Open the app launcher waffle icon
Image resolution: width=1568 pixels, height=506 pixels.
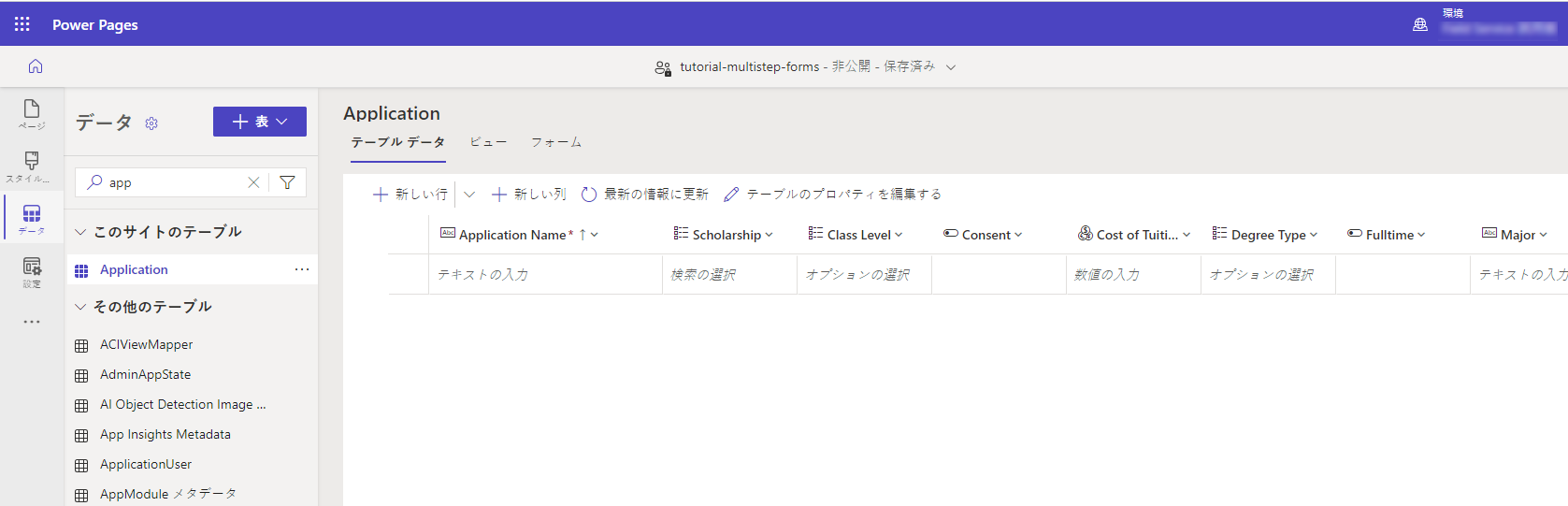tap(22, 24)
